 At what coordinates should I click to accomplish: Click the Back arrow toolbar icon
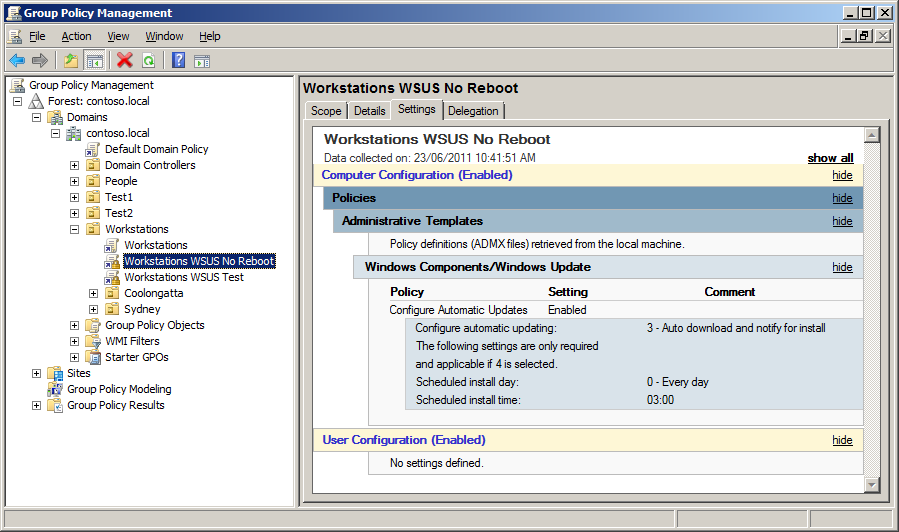[17, 60]
